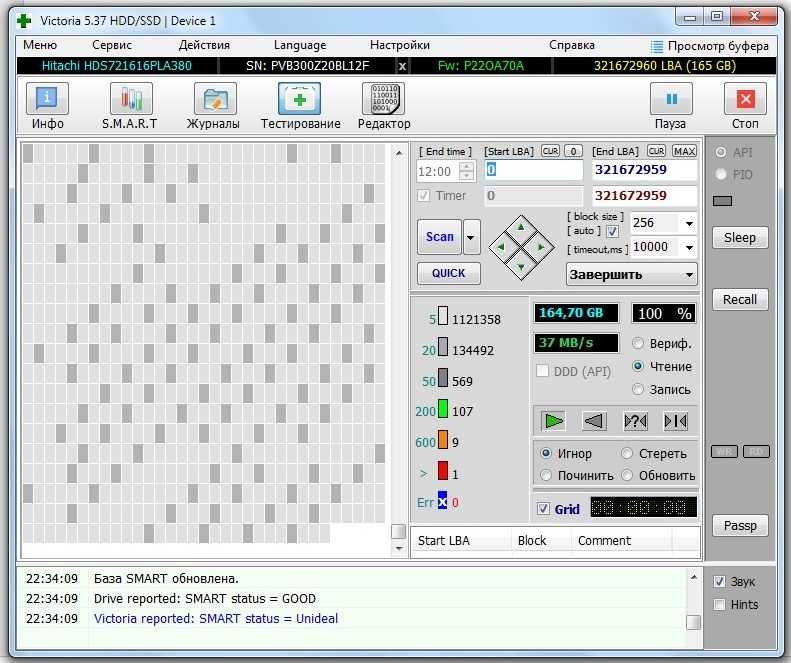791x663 pixels.
Task: Click the up arrow of the navigation diamond
Action: (521, 228)
